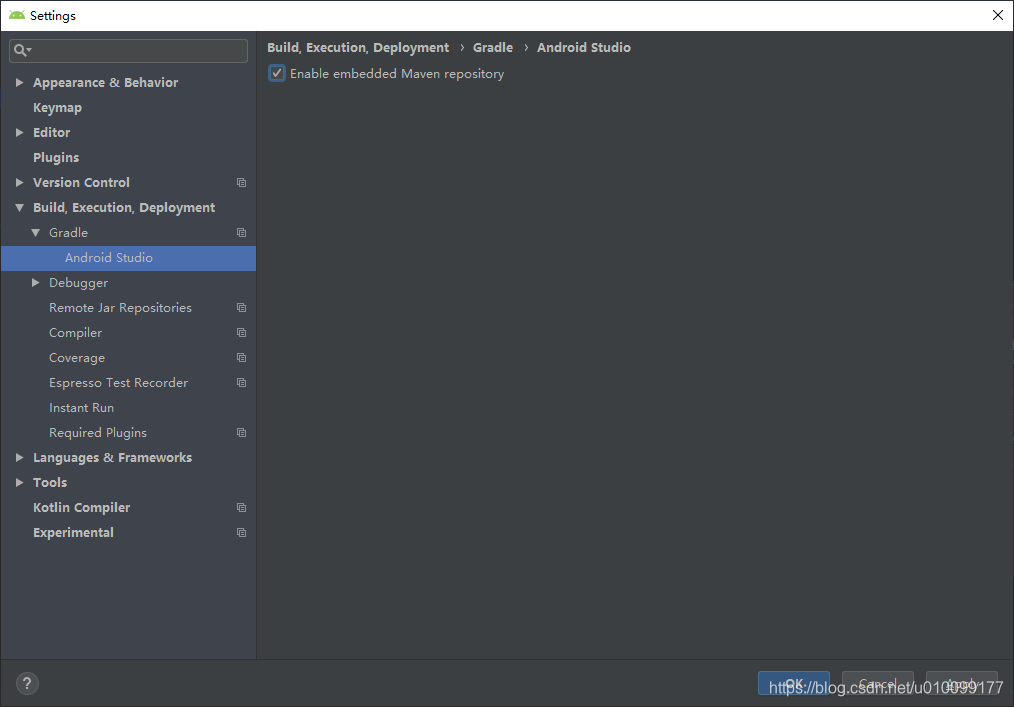This screenshot has height=707, width=1014.
Task: Close the Settings dialog window
Action: pyautogui.click(x=997, y=15)
